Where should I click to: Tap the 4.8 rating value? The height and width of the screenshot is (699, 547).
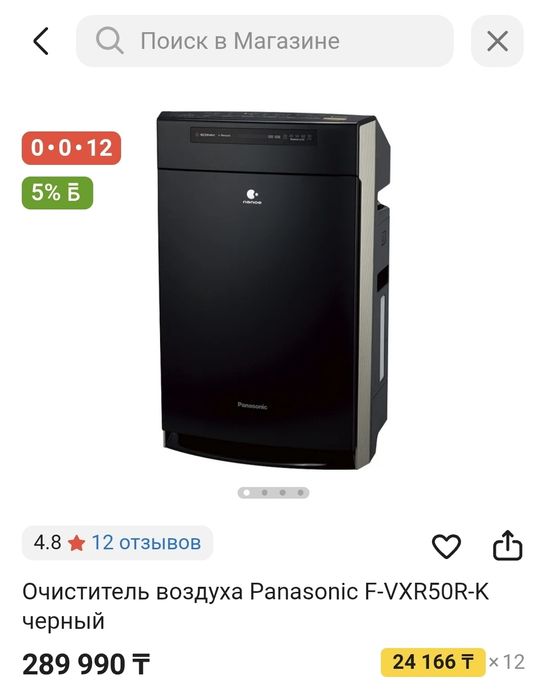coord(47,543)
